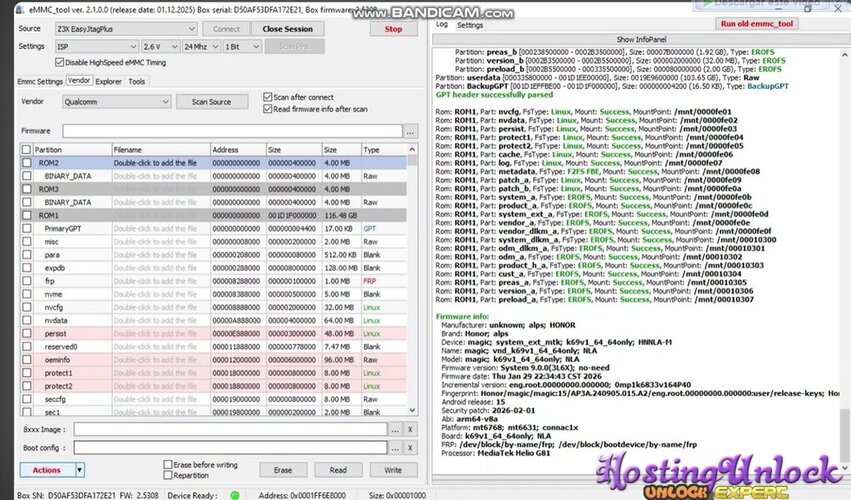Clear the Bxxx Image field with X

[411, 429]
